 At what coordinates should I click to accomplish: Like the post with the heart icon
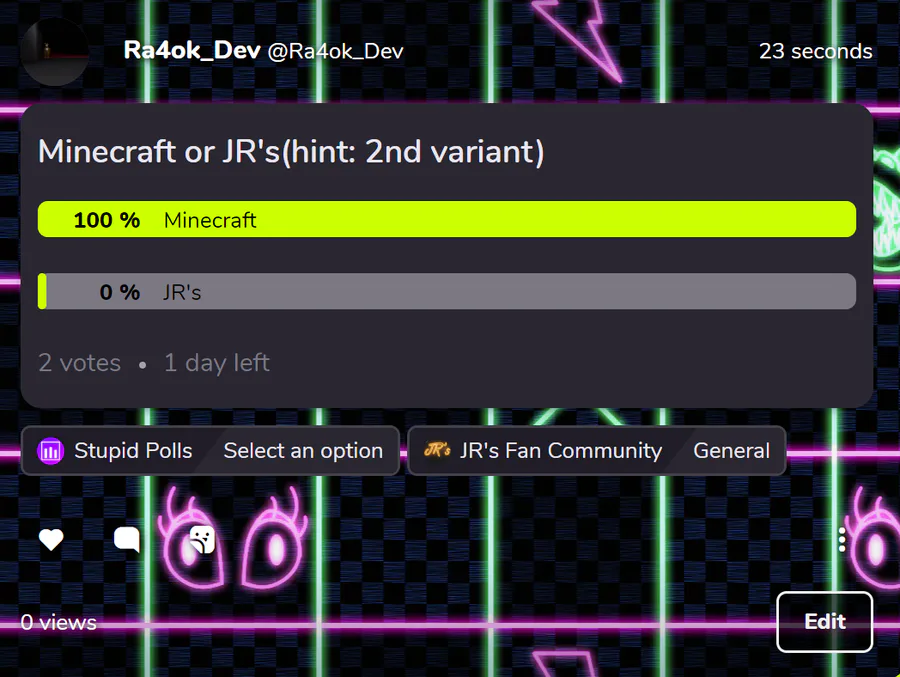point(51,540)
